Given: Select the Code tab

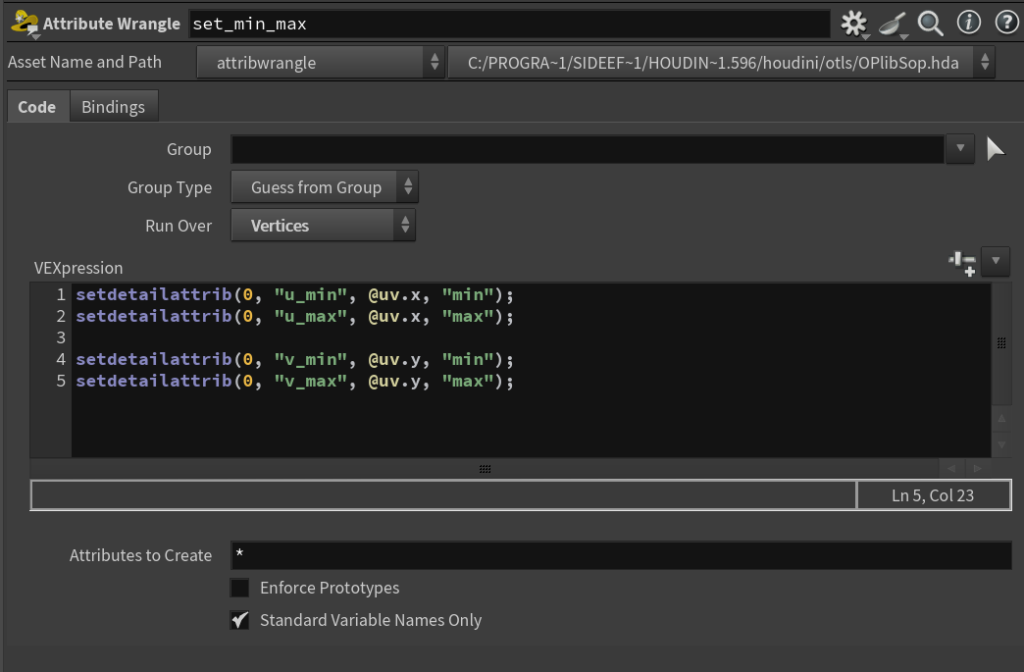Looking at the screenshot, I should [37, 107].
